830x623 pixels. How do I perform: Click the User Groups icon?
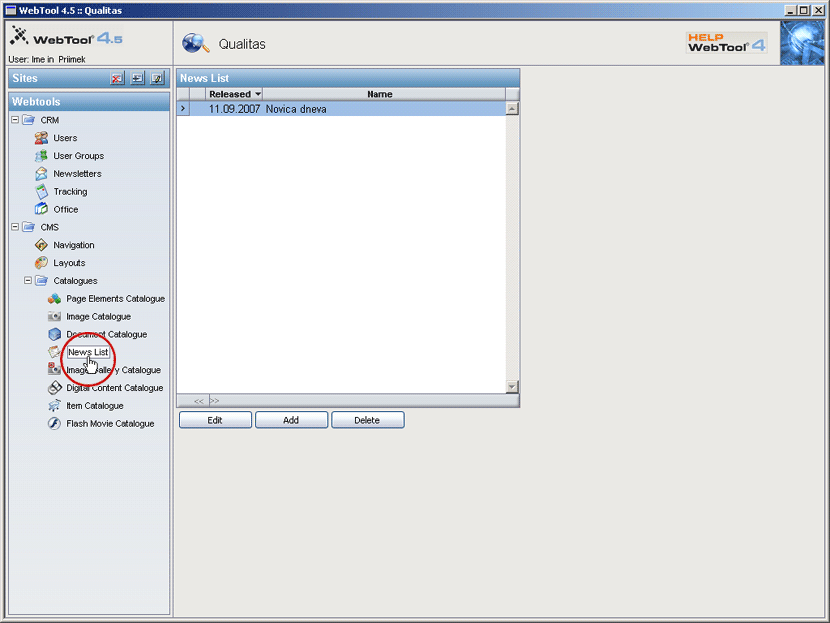pos(41,156)
